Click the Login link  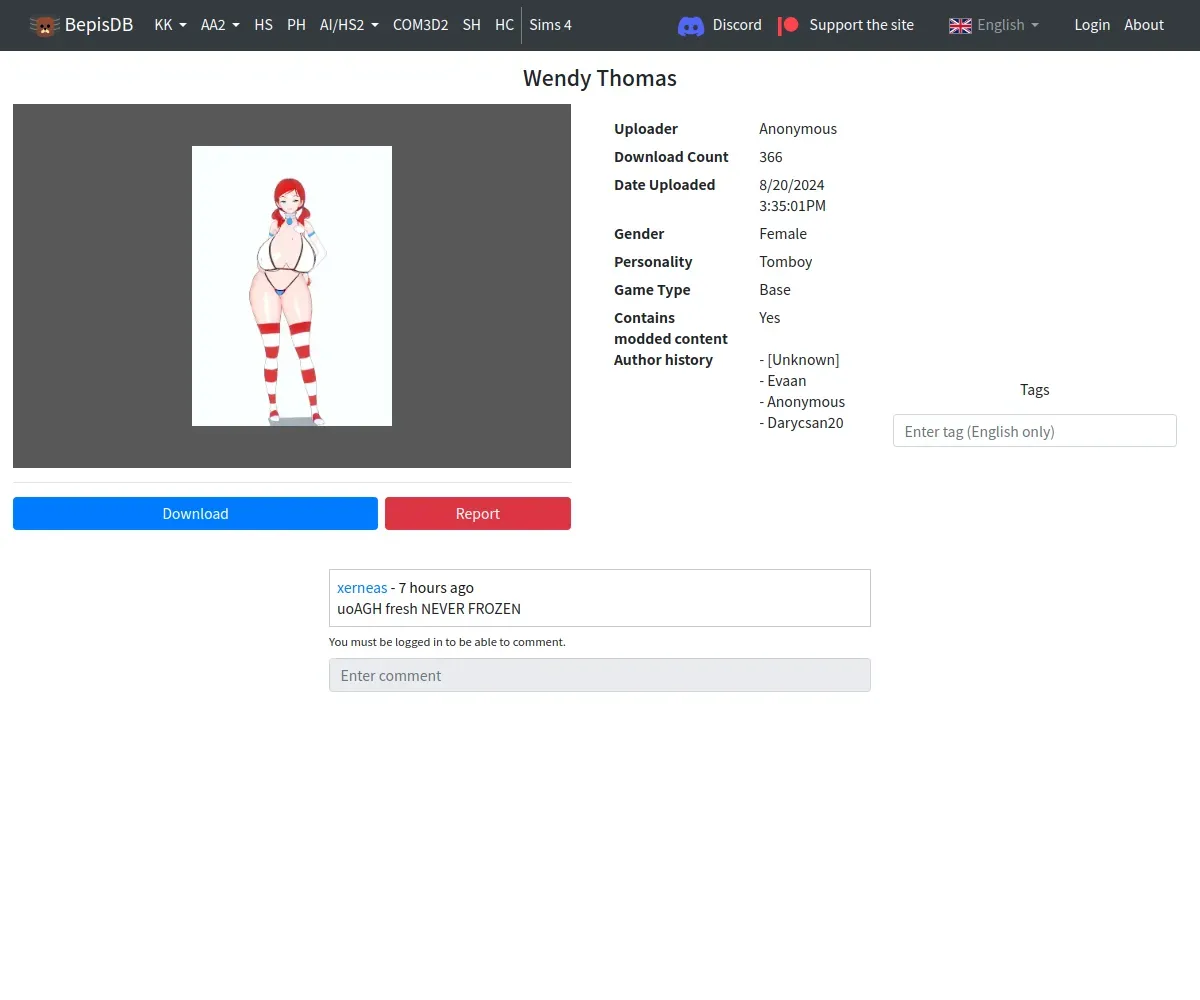pyautogui.click(x=1092, y=25)
